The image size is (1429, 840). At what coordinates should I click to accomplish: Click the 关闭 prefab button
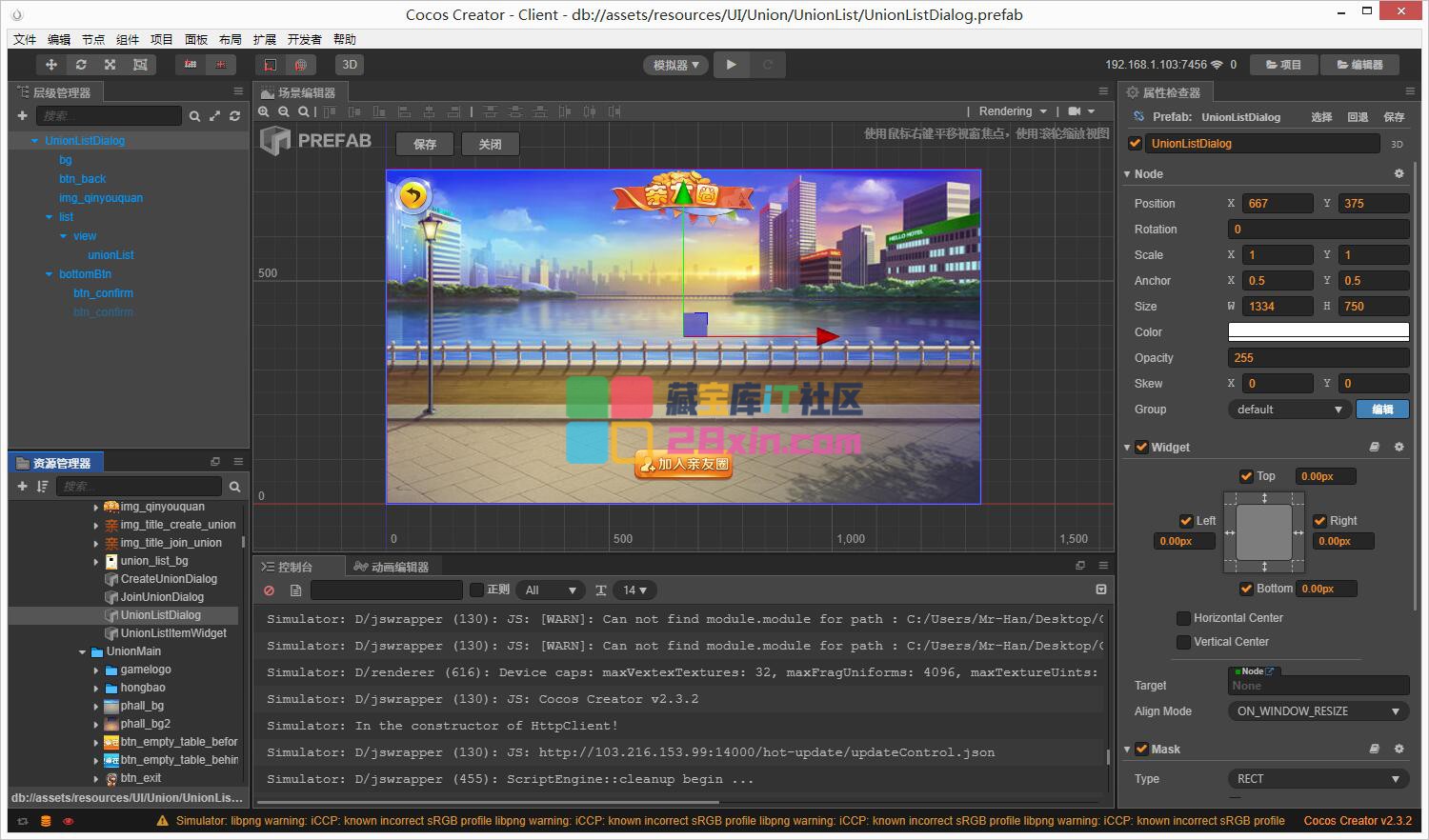coord(490,144)
